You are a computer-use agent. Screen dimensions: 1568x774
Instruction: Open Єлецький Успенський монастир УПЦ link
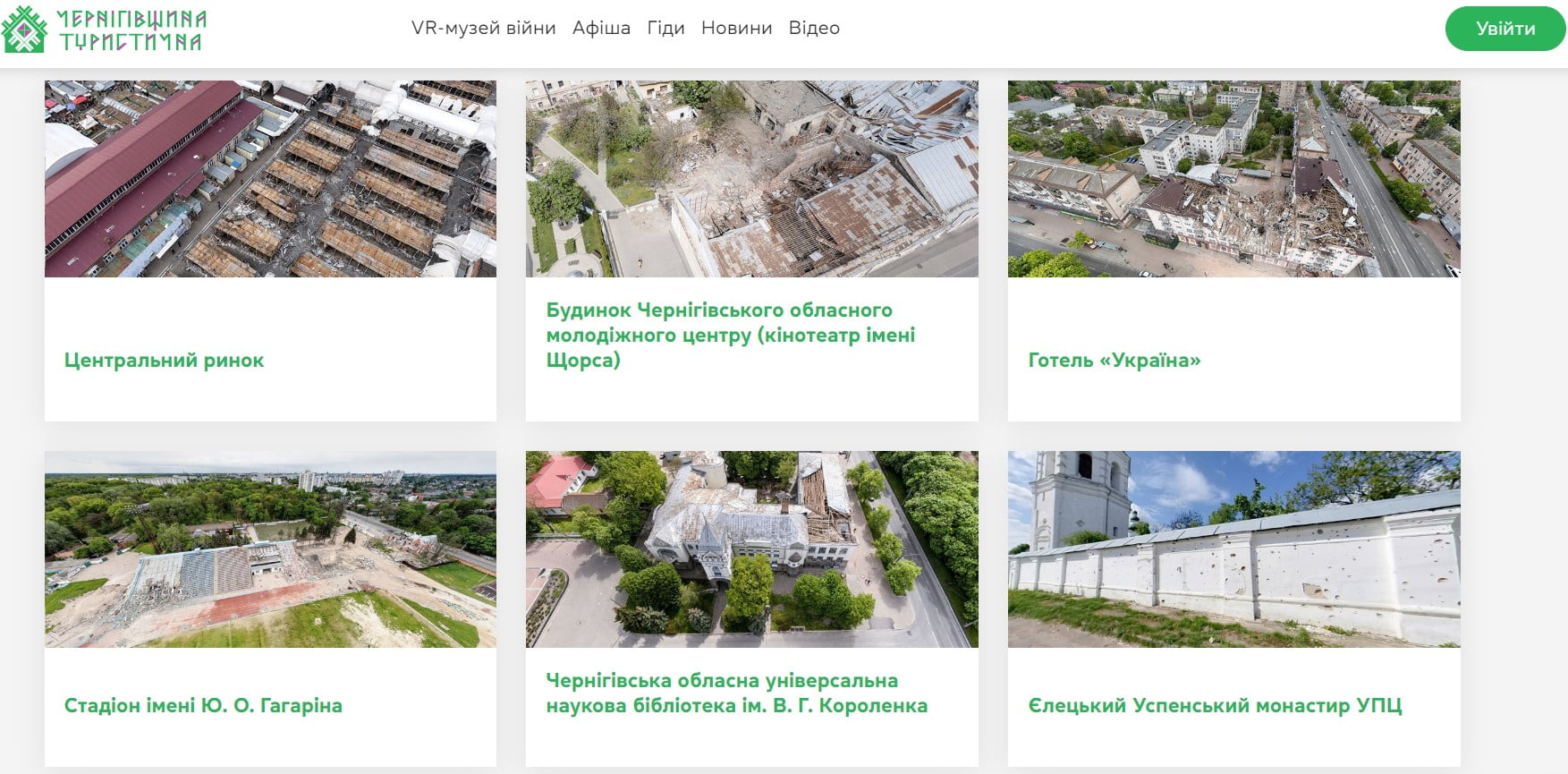(1215, 706)
